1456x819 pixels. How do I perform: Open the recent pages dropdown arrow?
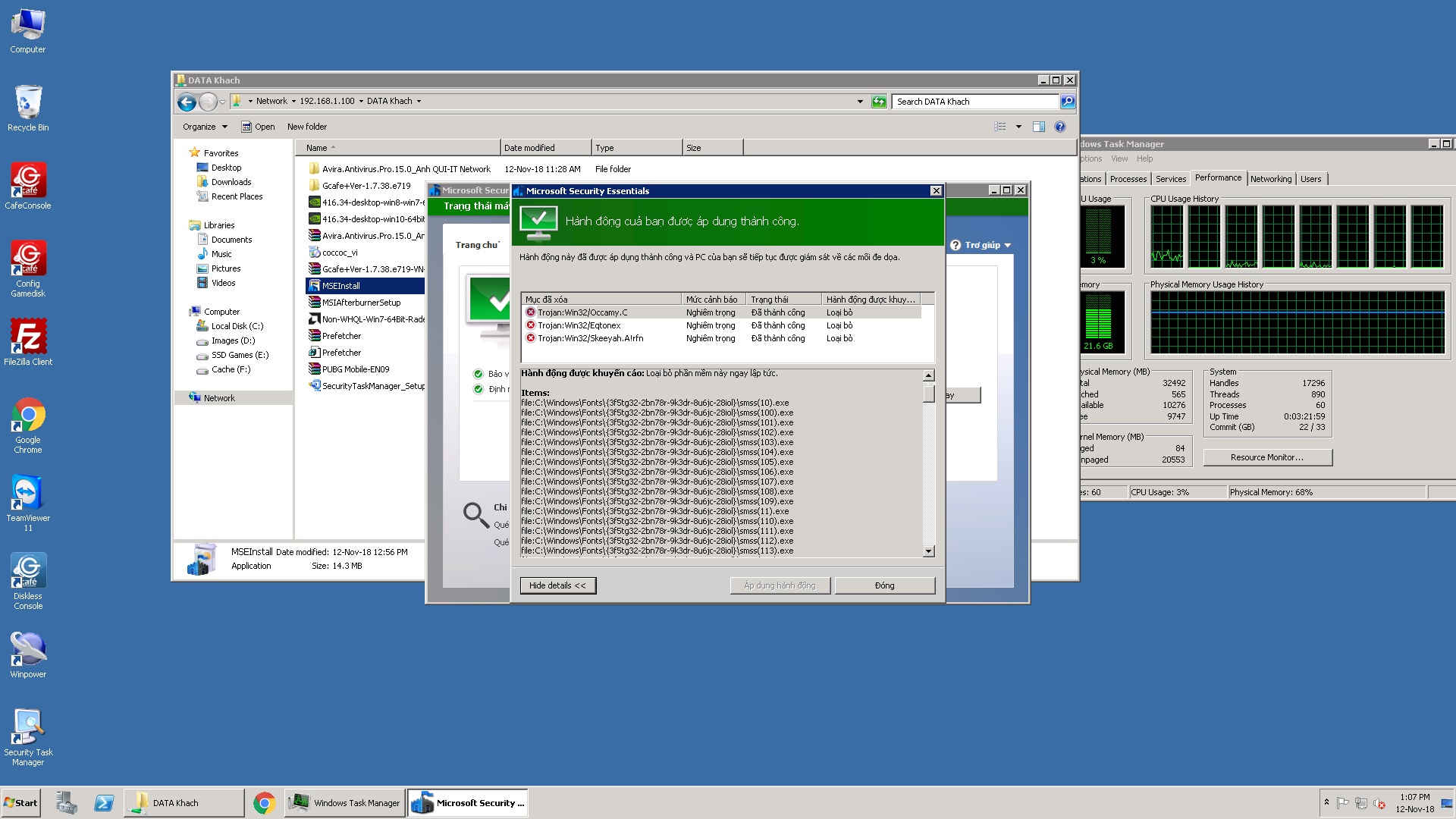tap(222, 102)
